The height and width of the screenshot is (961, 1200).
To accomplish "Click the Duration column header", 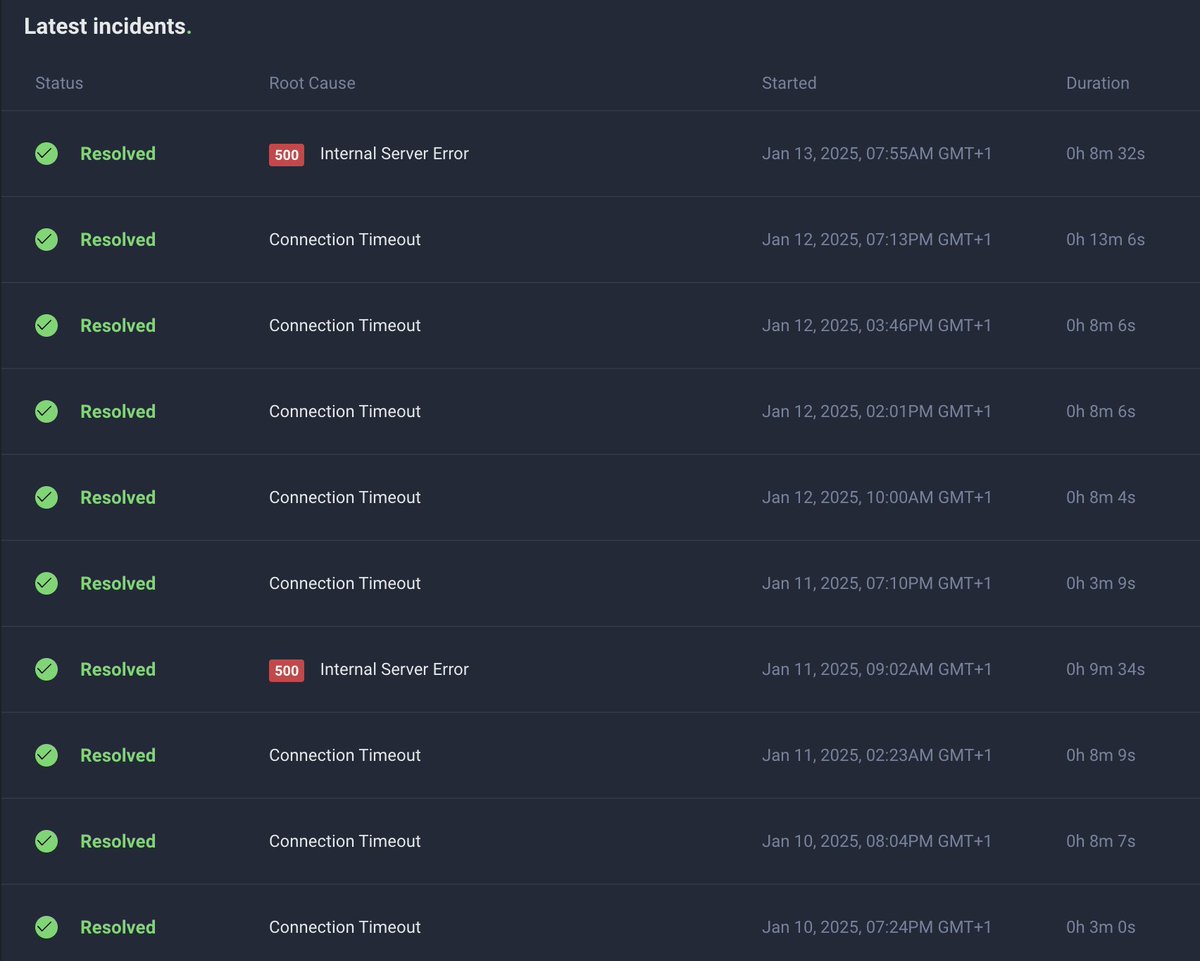I will [x=1097, y=83].
